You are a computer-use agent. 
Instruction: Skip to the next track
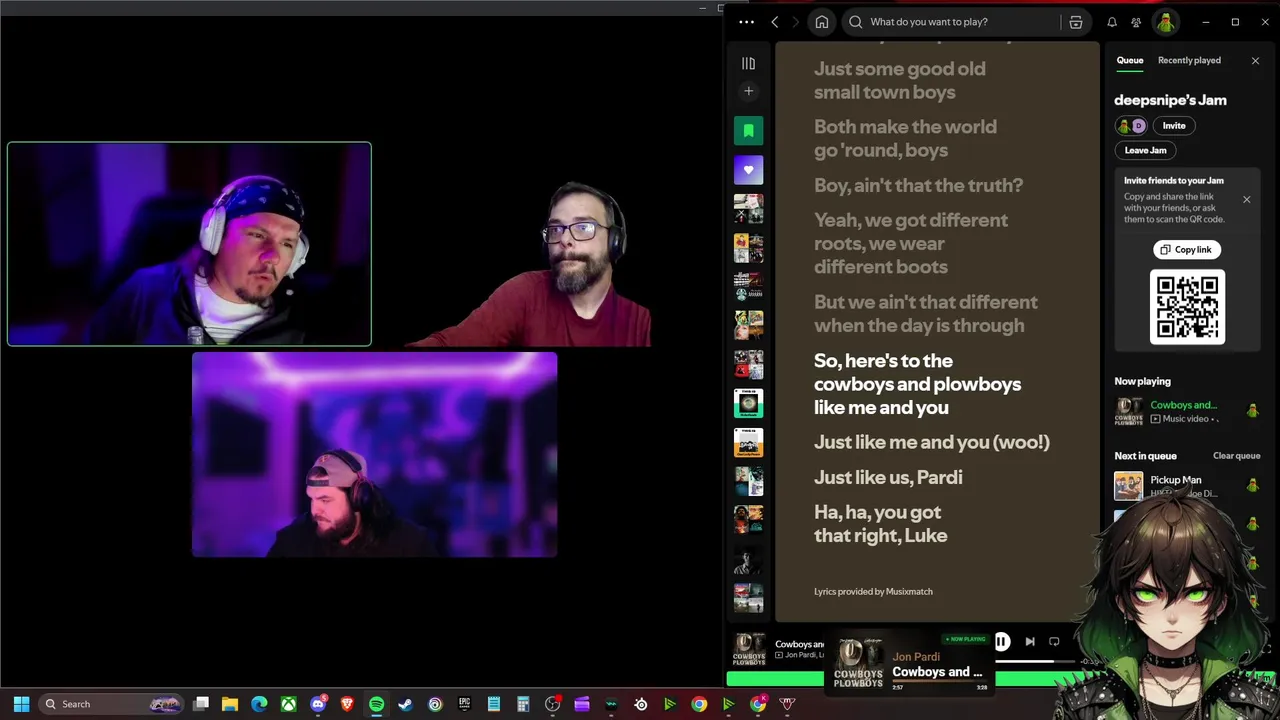[x=1030, y=642]
